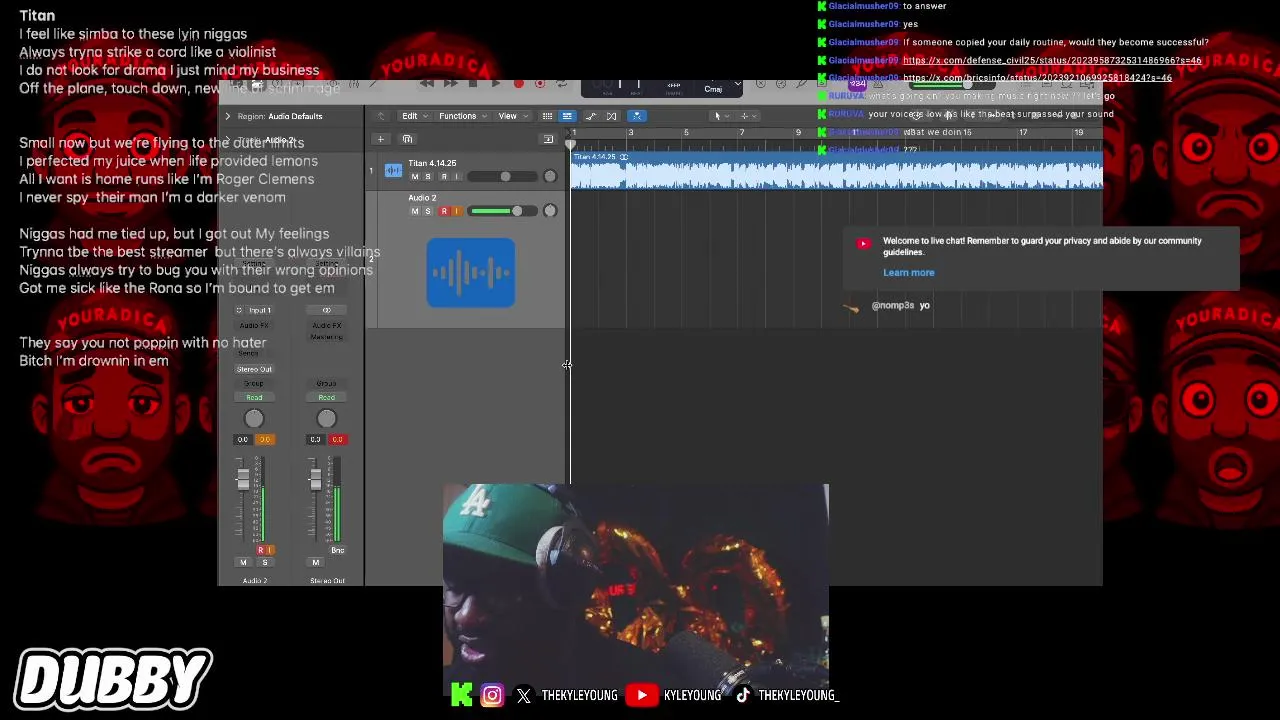Click the Fast Forward transport button
The image size is (1280, 720).
450,84
